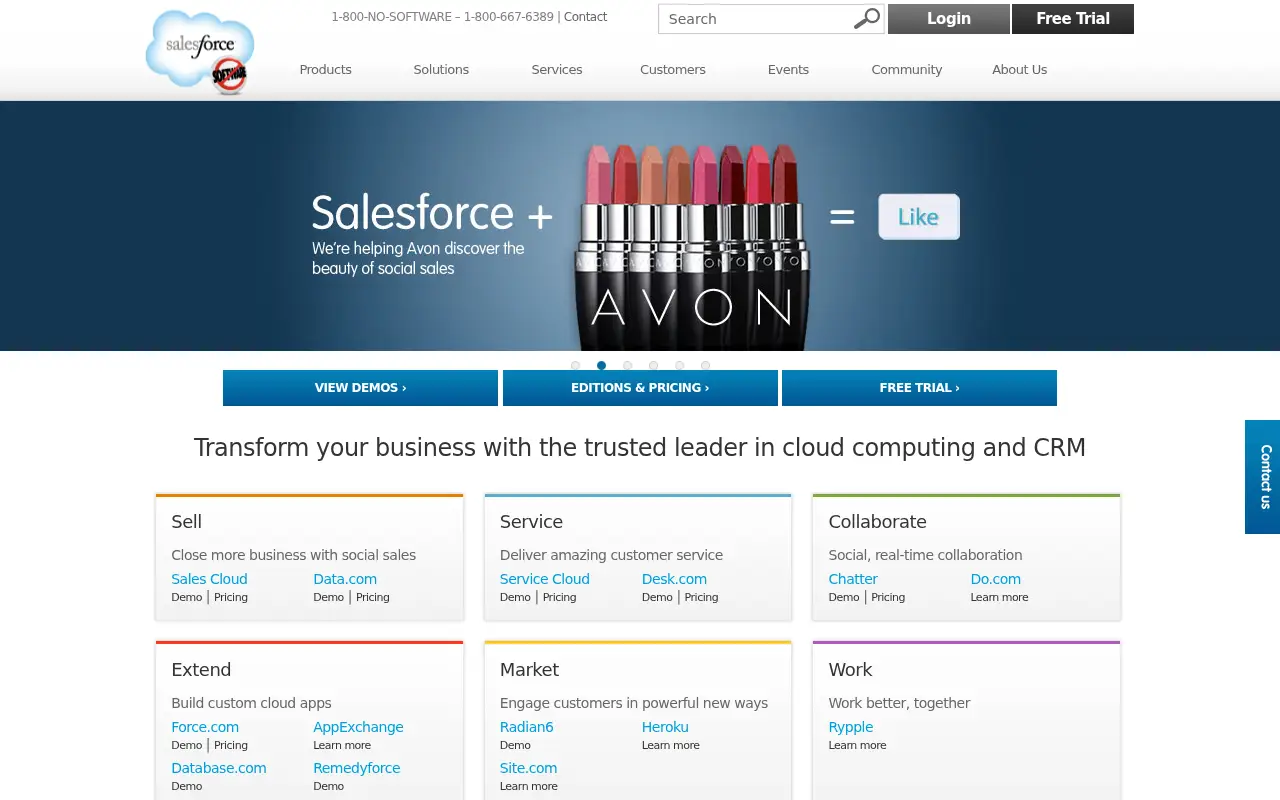
Task: Open the Contact us side tab
Action: point(1262,477)
